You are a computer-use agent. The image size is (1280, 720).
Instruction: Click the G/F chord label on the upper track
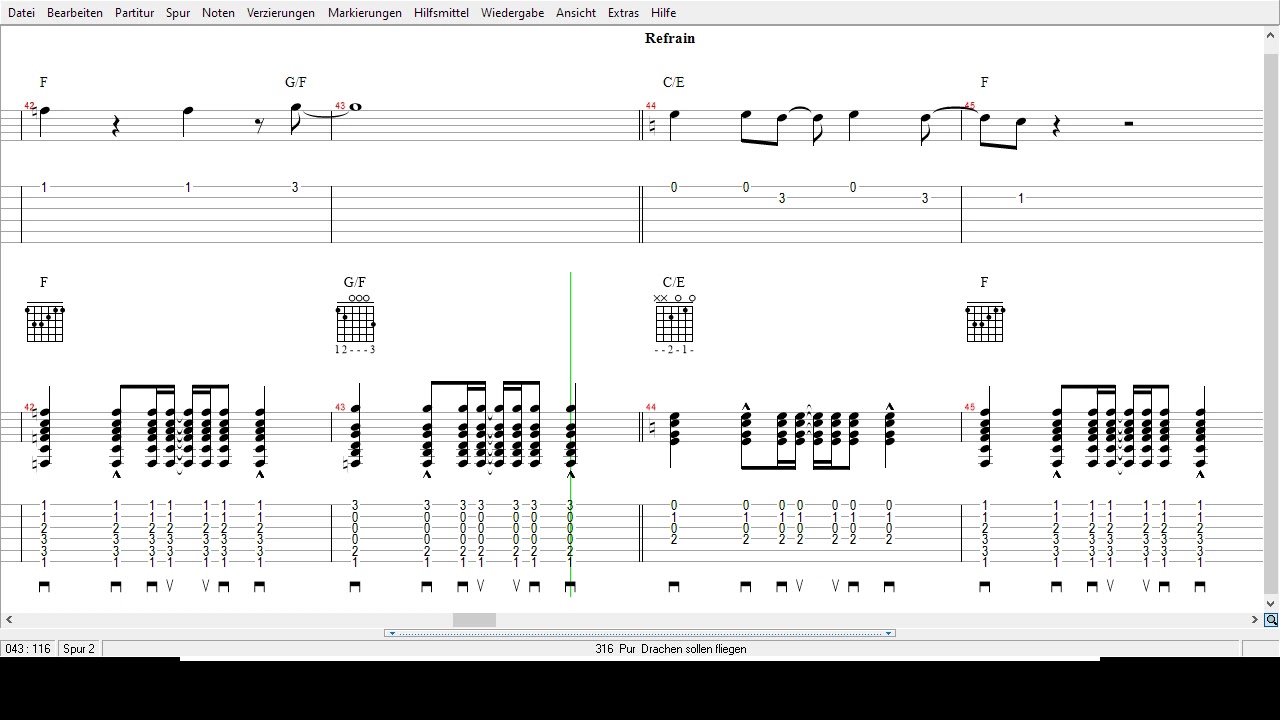296,82
